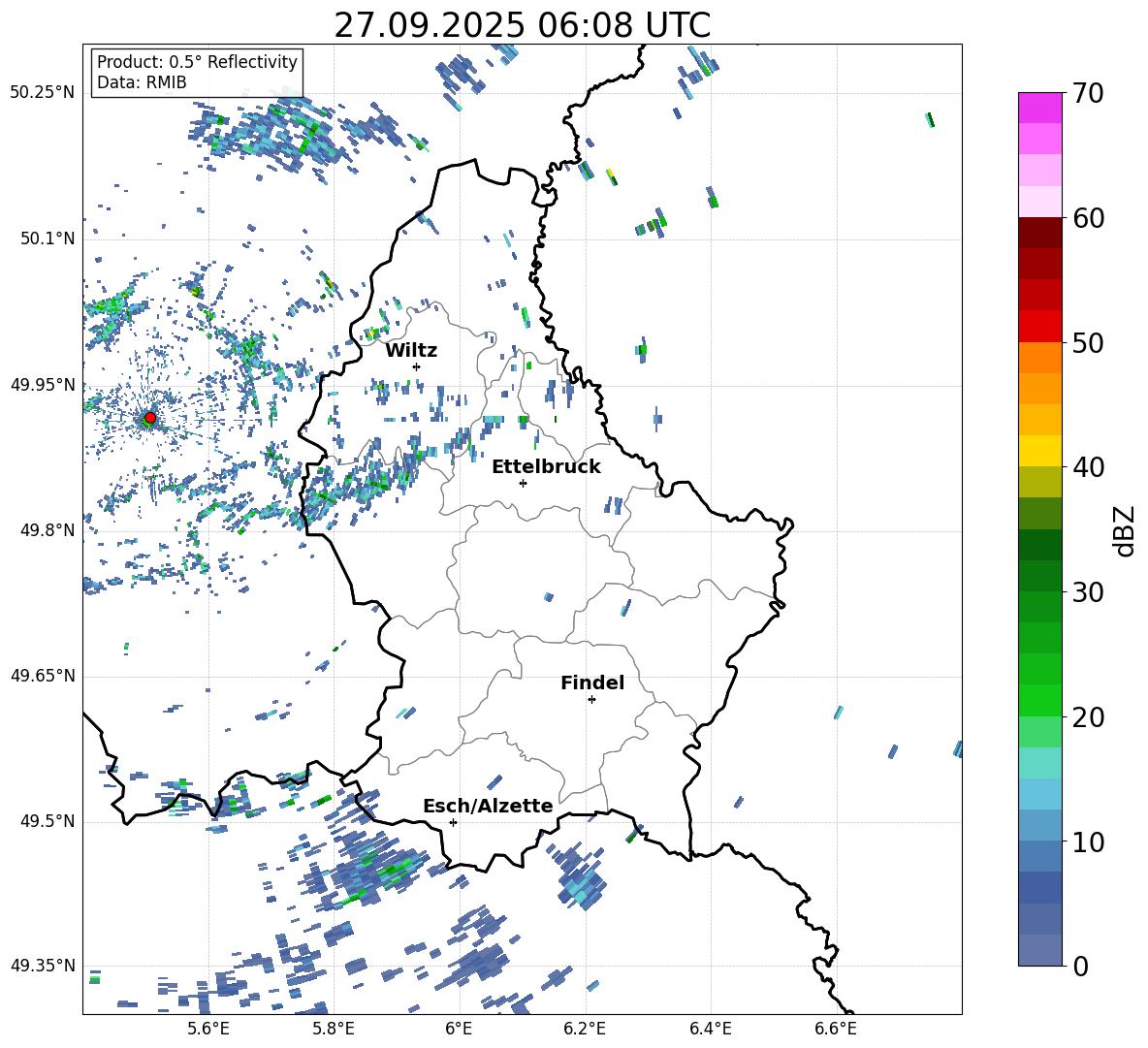This screenshot has height=1048, width=1148.
Task: Click the colorbar tick label 20
Action: pyautogui.click(x=1088, y=716)
